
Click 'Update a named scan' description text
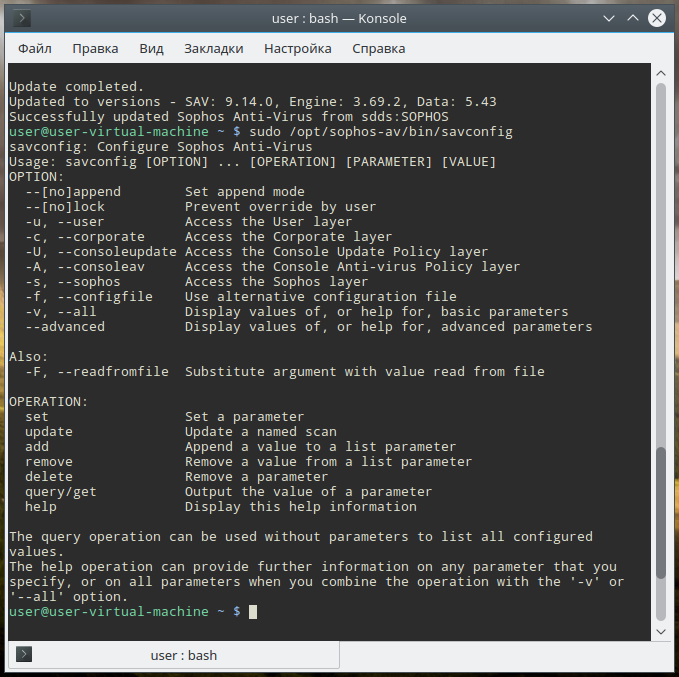click(x=261, y=432)
